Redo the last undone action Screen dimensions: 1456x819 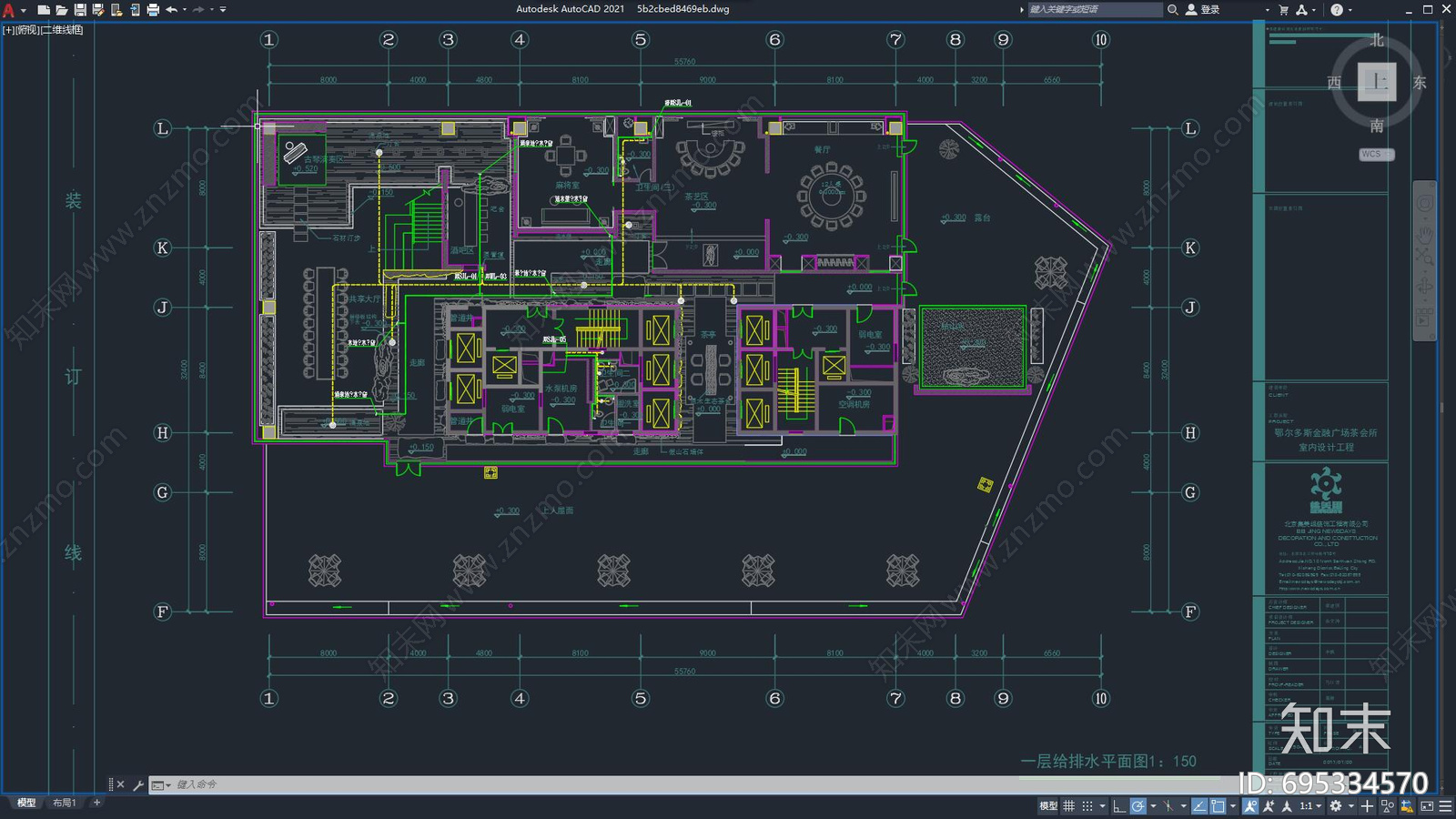pyautogui.click(x=198, y=10)
